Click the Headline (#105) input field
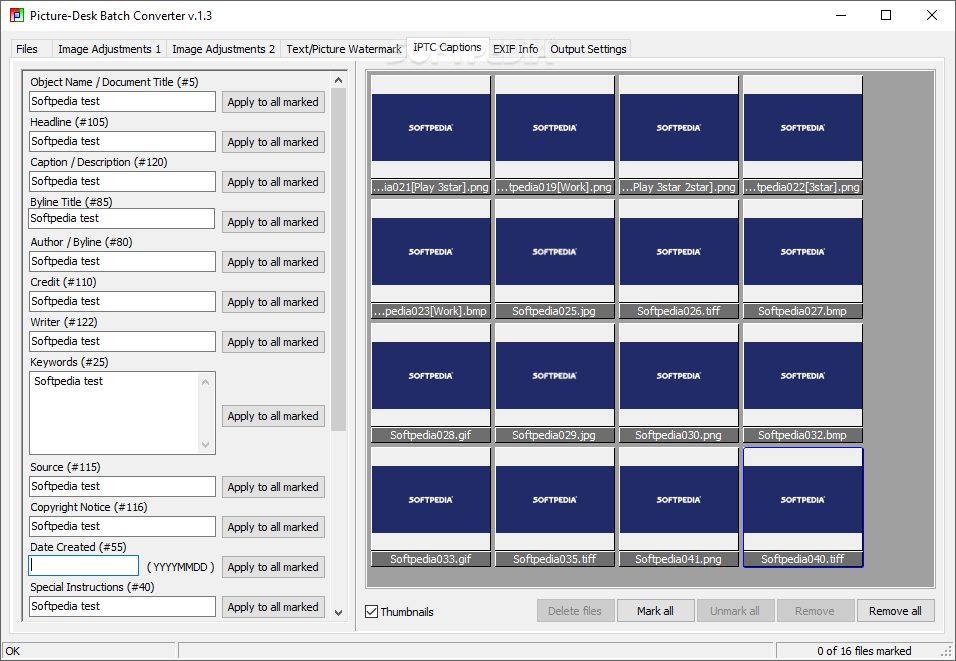Image resolution: width=956 pixels, height=661 pixels. coord(123,141)
